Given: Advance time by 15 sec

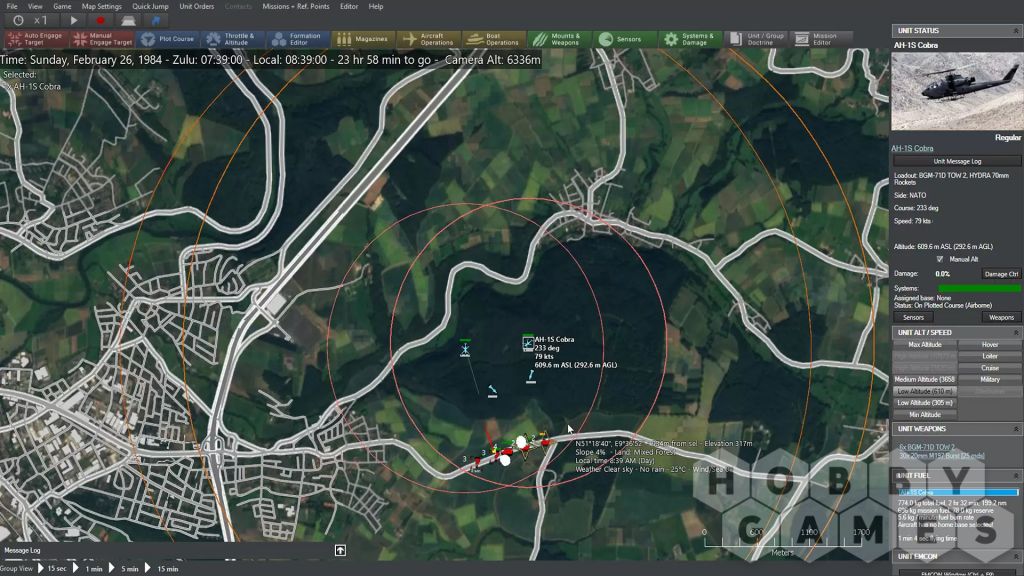Looking at the screenshot, I should click(x=53, y=568).
